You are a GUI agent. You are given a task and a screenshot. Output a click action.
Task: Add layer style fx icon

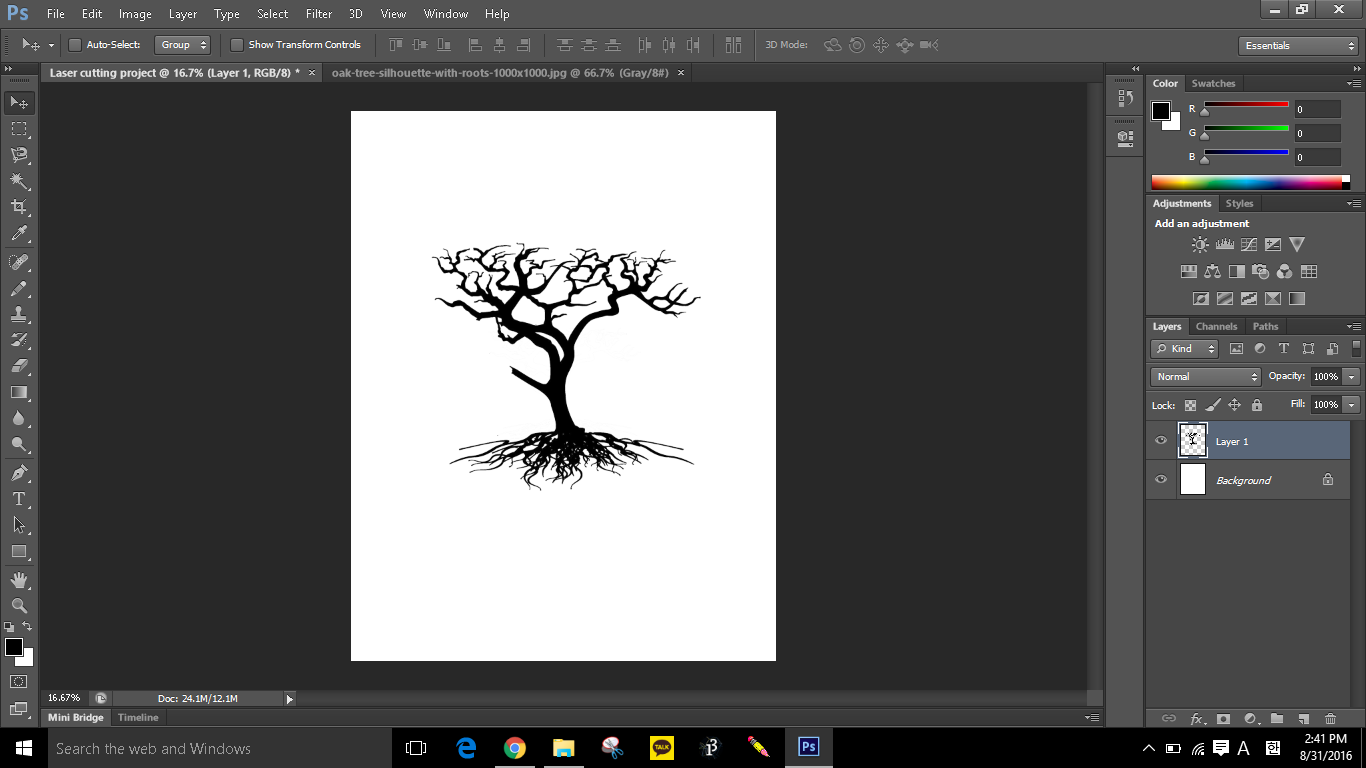(1197, 718)
